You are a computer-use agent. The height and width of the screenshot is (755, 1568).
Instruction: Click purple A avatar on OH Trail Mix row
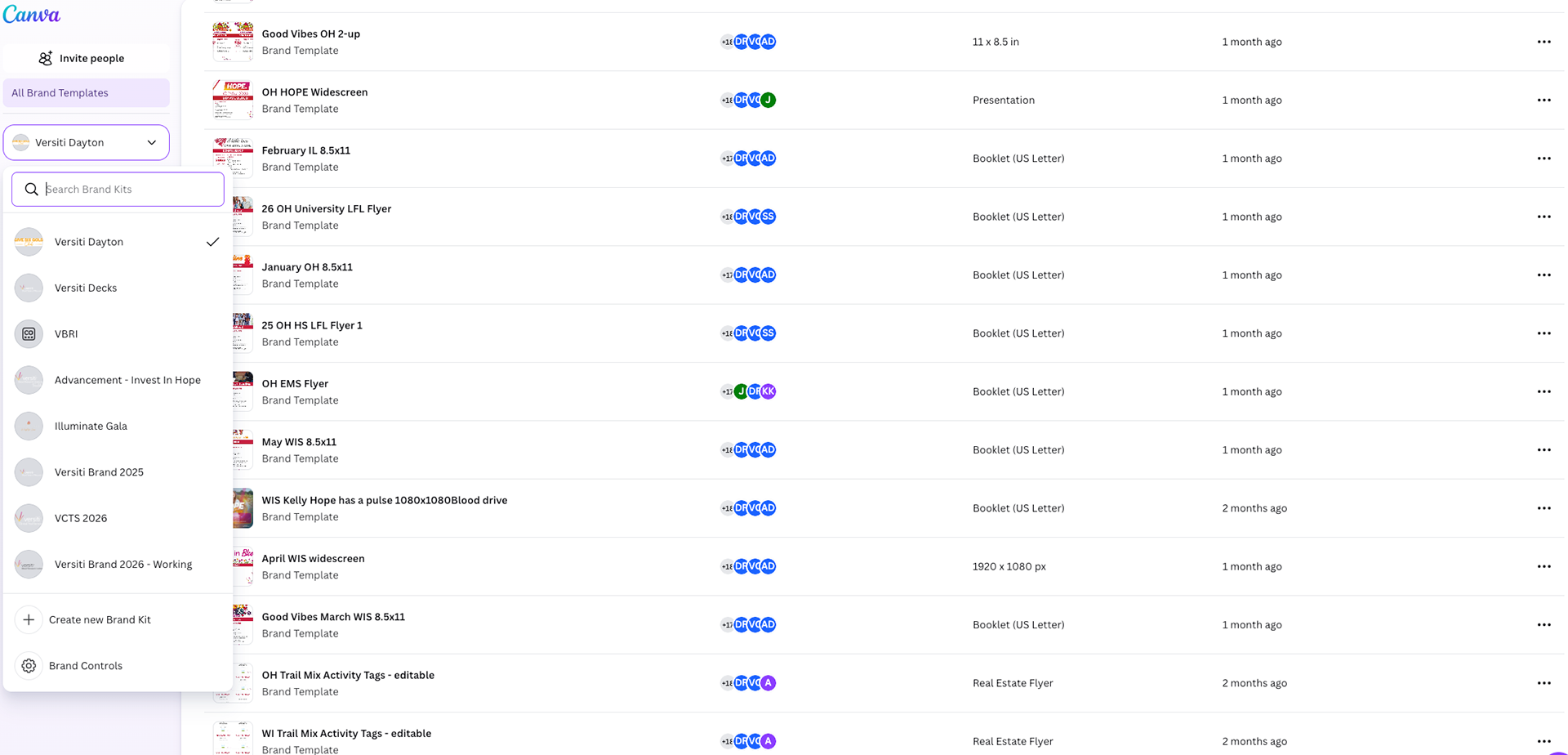(x=768, y=683)
